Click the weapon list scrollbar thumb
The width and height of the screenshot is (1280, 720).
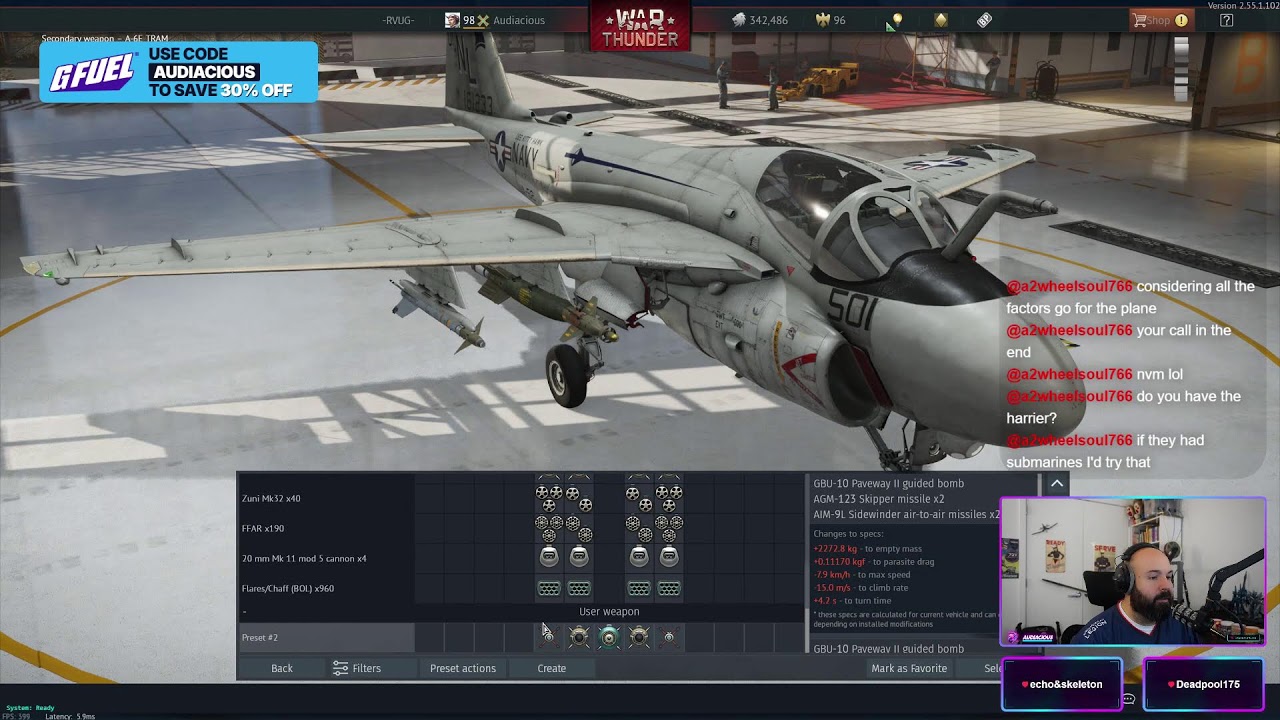point(807,632)
